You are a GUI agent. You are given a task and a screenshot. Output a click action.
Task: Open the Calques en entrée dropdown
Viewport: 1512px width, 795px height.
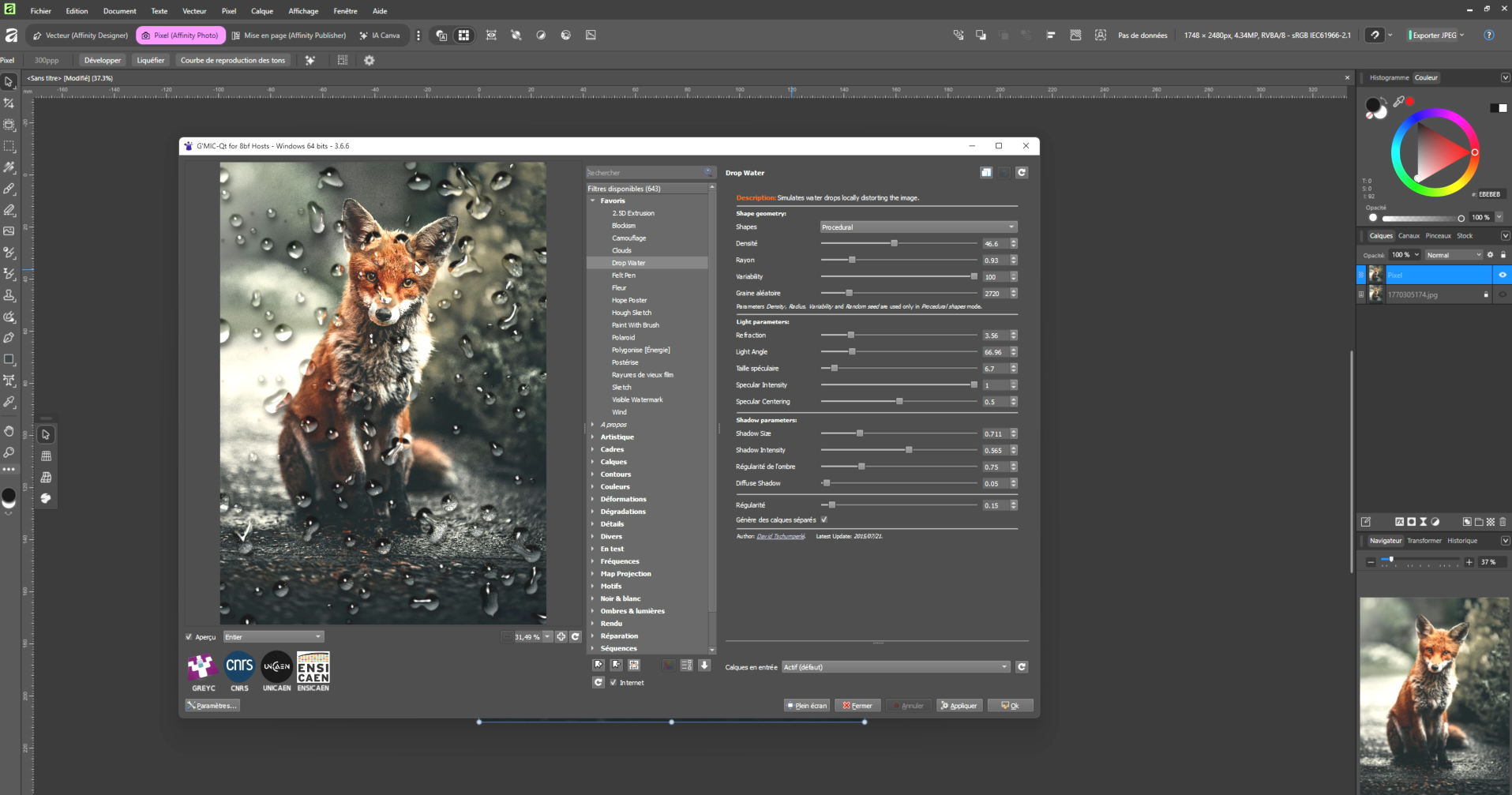895,667
